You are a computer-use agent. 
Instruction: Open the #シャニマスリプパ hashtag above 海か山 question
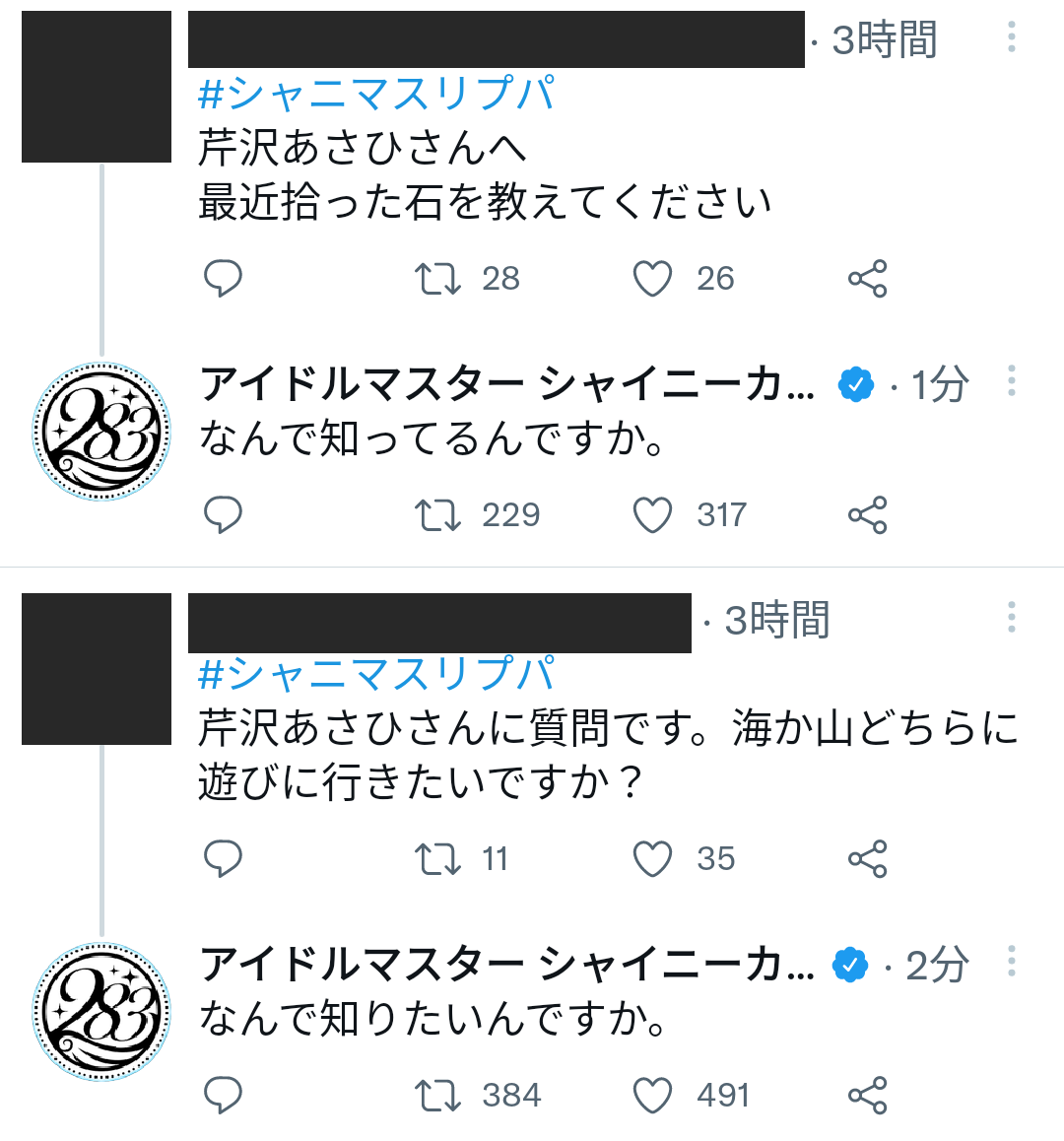[376, 675]
